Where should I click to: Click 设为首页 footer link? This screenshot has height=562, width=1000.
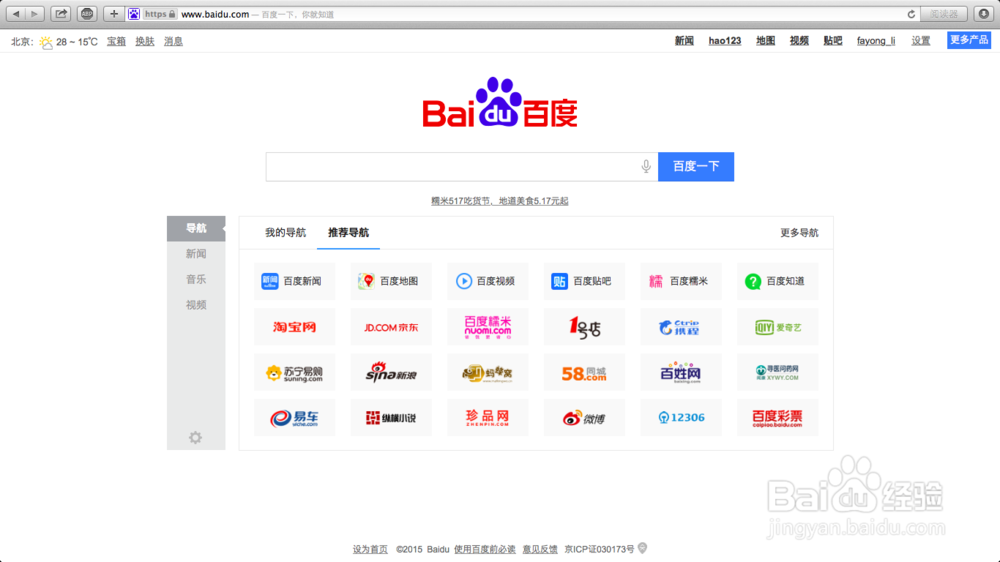(x=370, y=549)
